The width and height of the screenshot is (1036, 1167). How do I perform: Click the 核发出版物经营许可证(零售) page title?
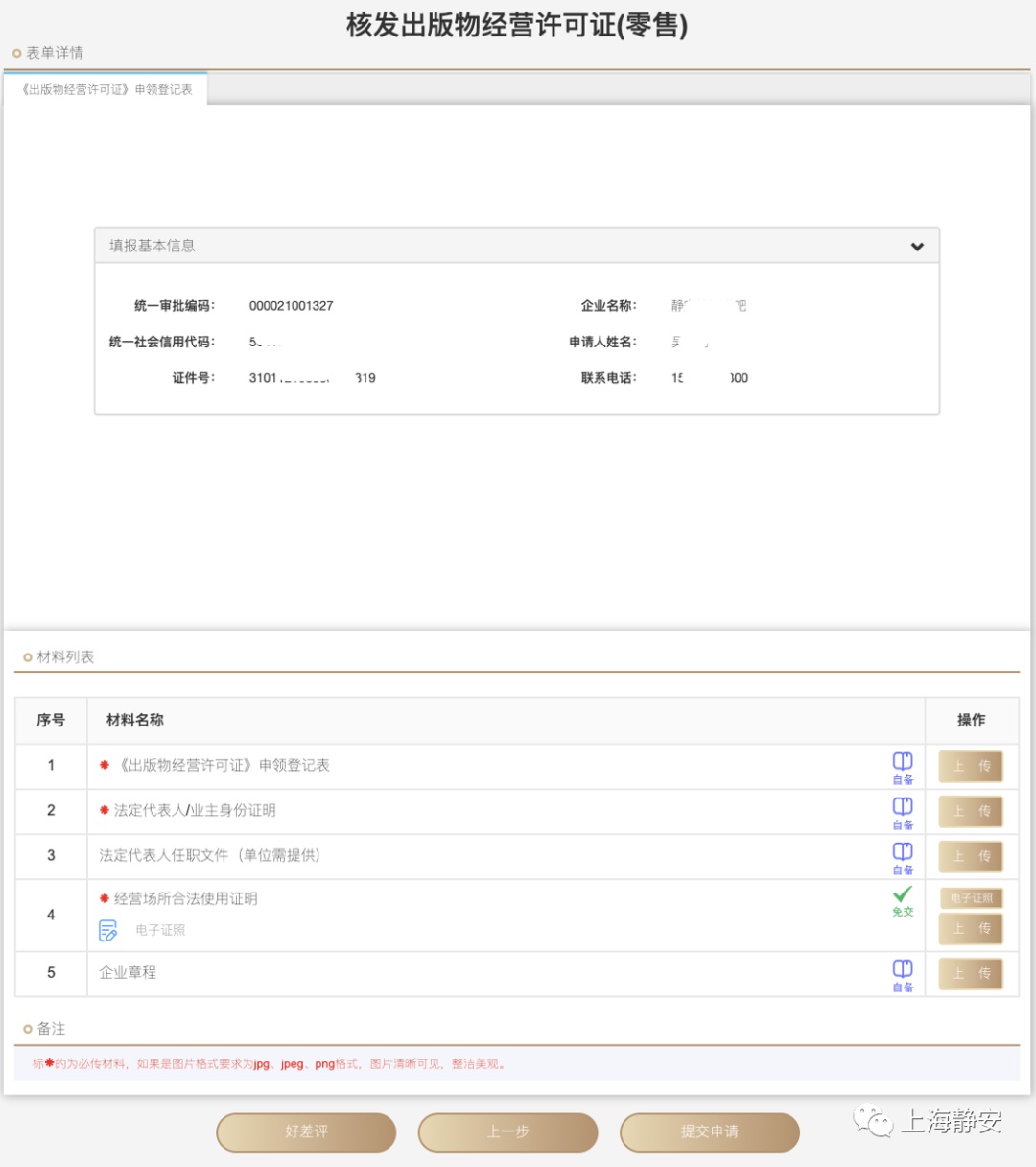[x=517, y=25]
